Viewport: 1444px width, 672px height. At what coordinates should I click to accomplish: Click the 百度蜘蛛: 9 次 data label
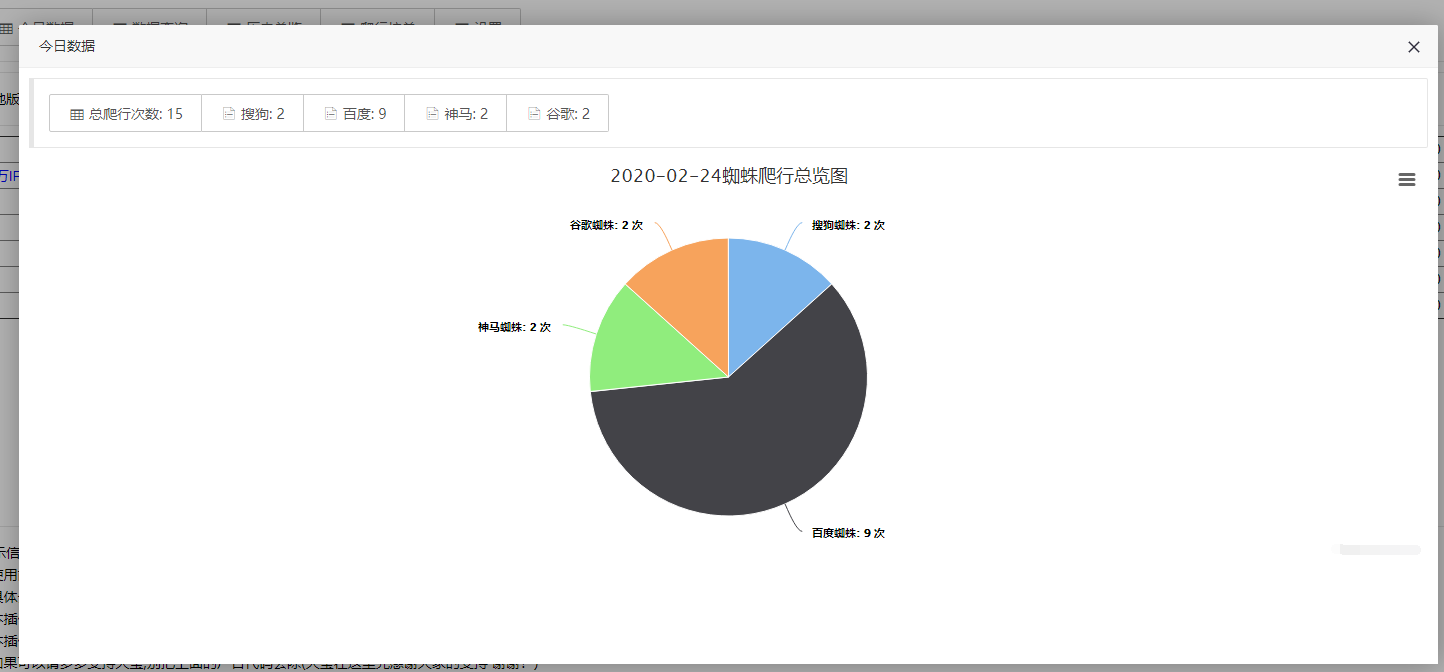click(x=848, y=533)
